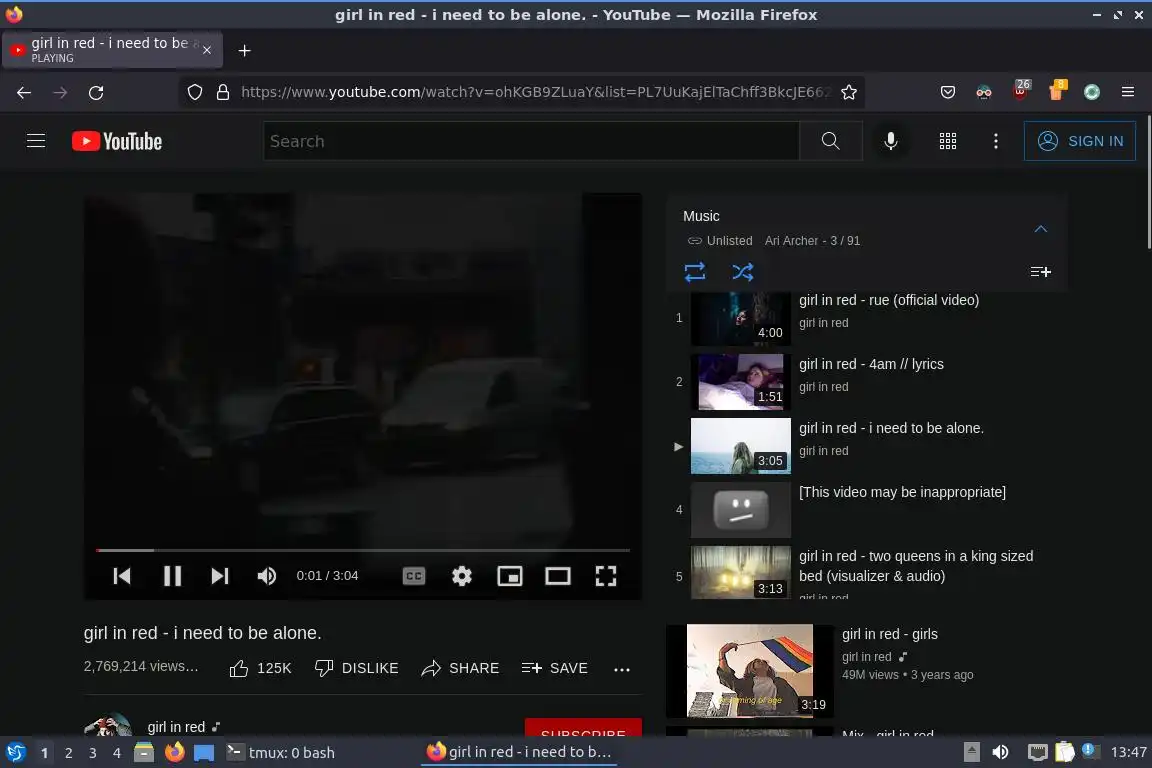Close the girl in red tab
Image resolution: width=1152 pixels, height=768 pixels.
(207, 50)
